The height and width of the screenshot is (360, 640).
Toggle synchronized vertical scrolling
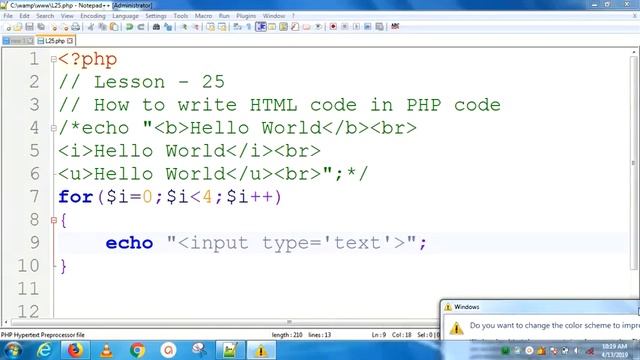point(210,27)
